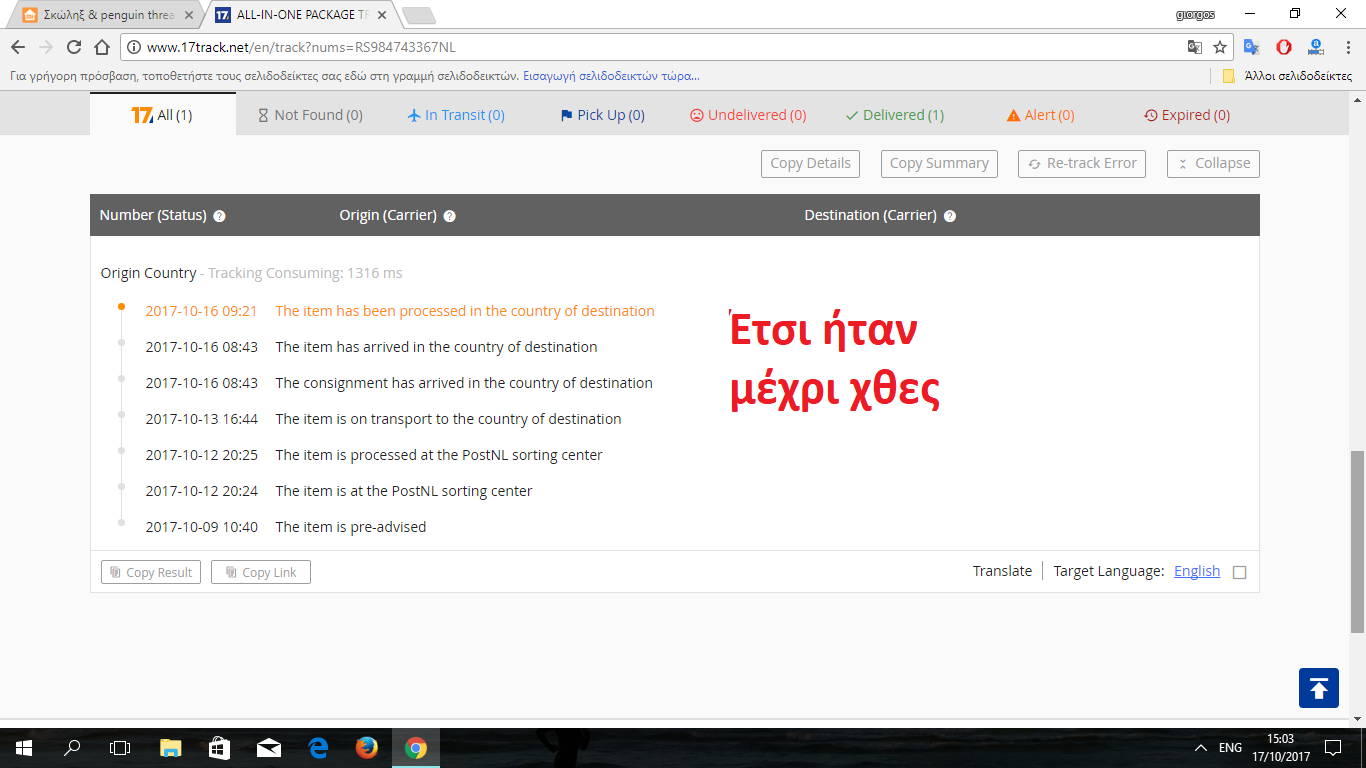This screenshot has height=768, width=1366.
Task: Launch File Explorer from the taskbar
Action: pos(171,748)
